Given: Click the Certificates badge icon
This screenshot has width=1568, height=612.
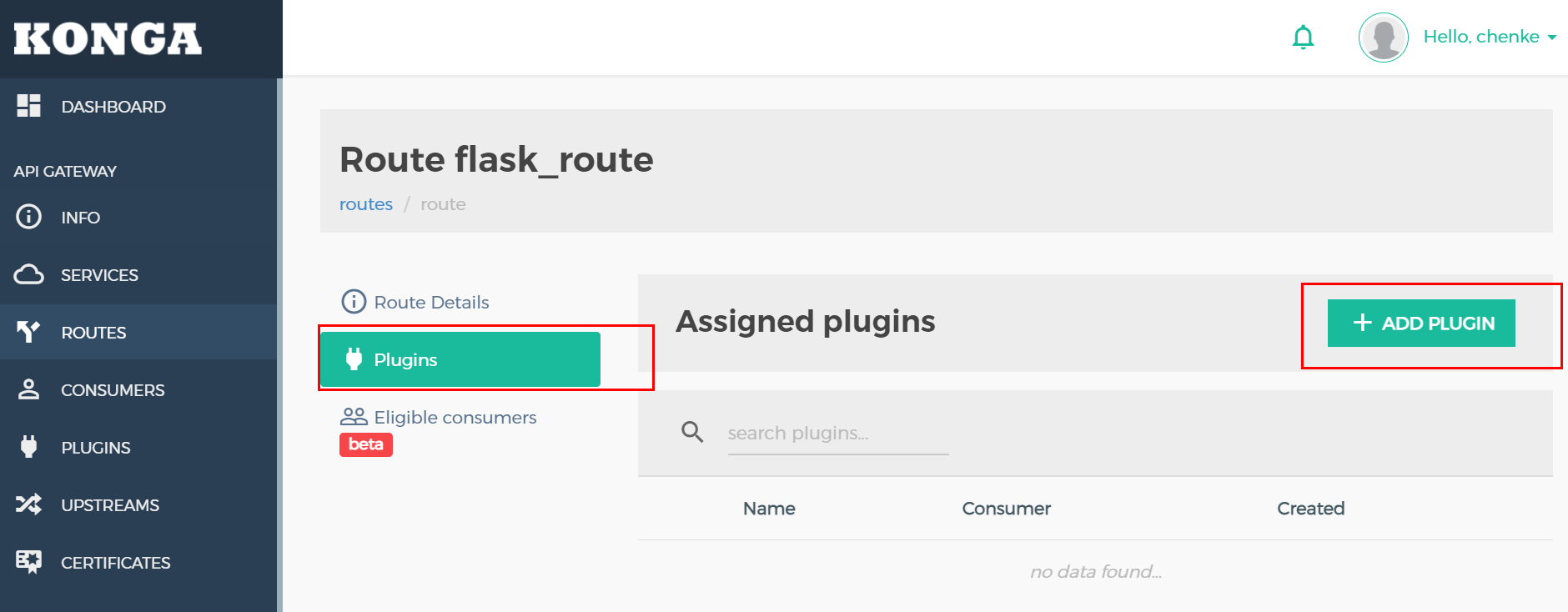Looking at the screenshot, I should point(28,562).
